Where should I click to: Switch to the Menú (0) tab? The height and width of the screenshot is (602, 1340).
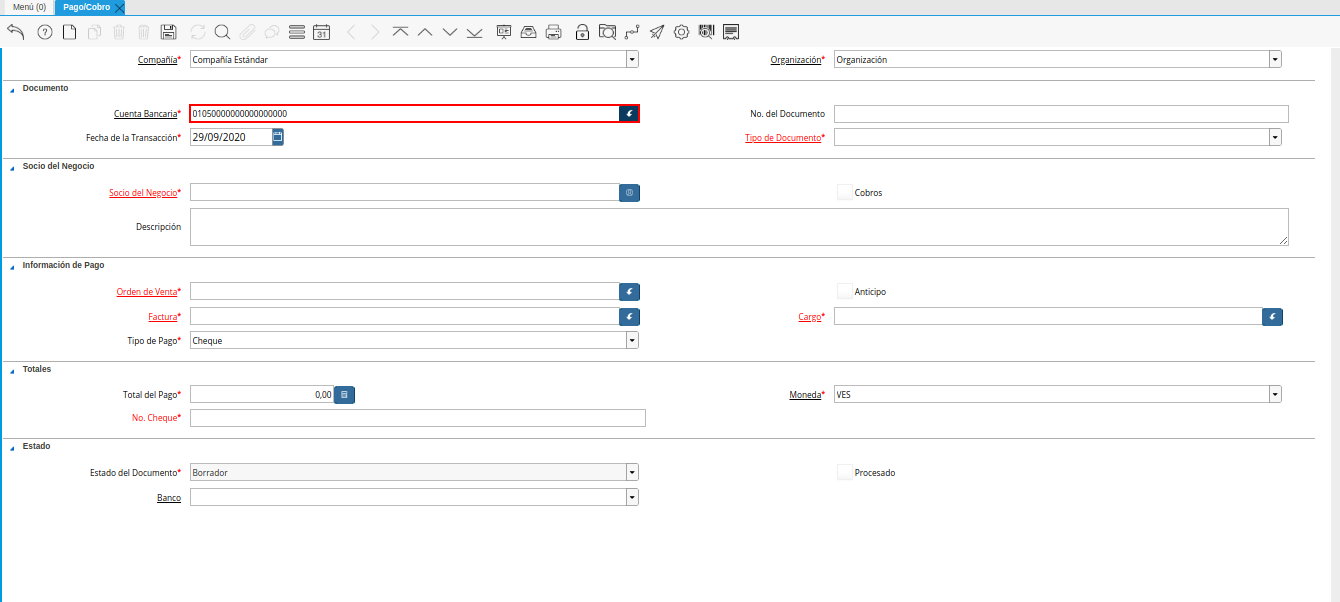(29, 7)
